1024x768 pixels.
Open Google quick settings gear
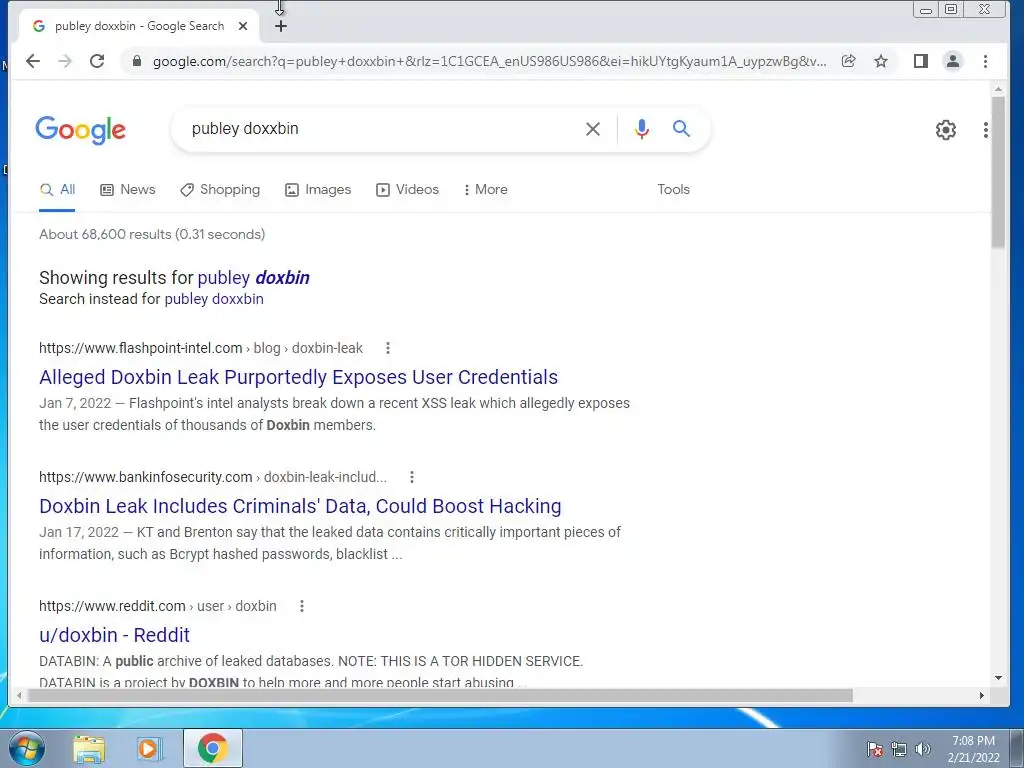tap(946, 130)
